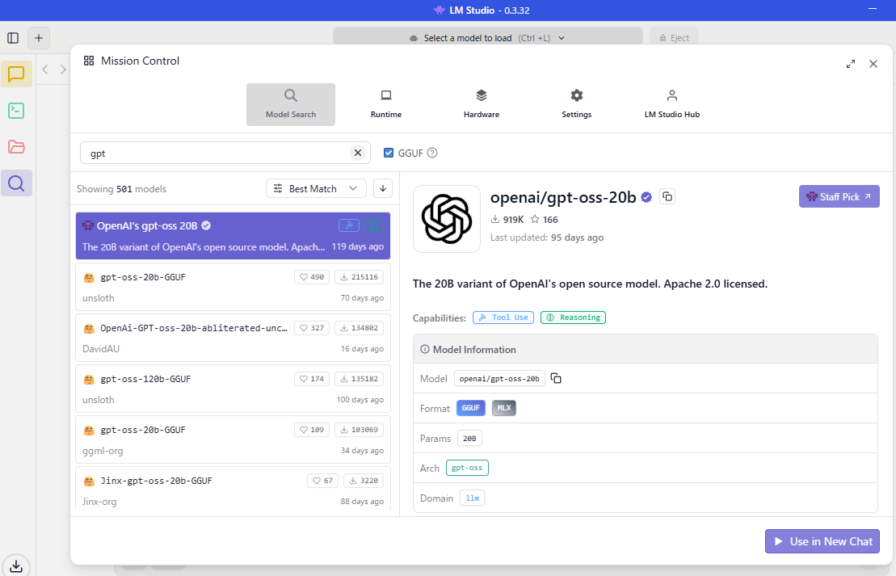Viewport: 896px width, 576px height.
Task: Open downloads icon at bottom left
Action: pos(16,565)
